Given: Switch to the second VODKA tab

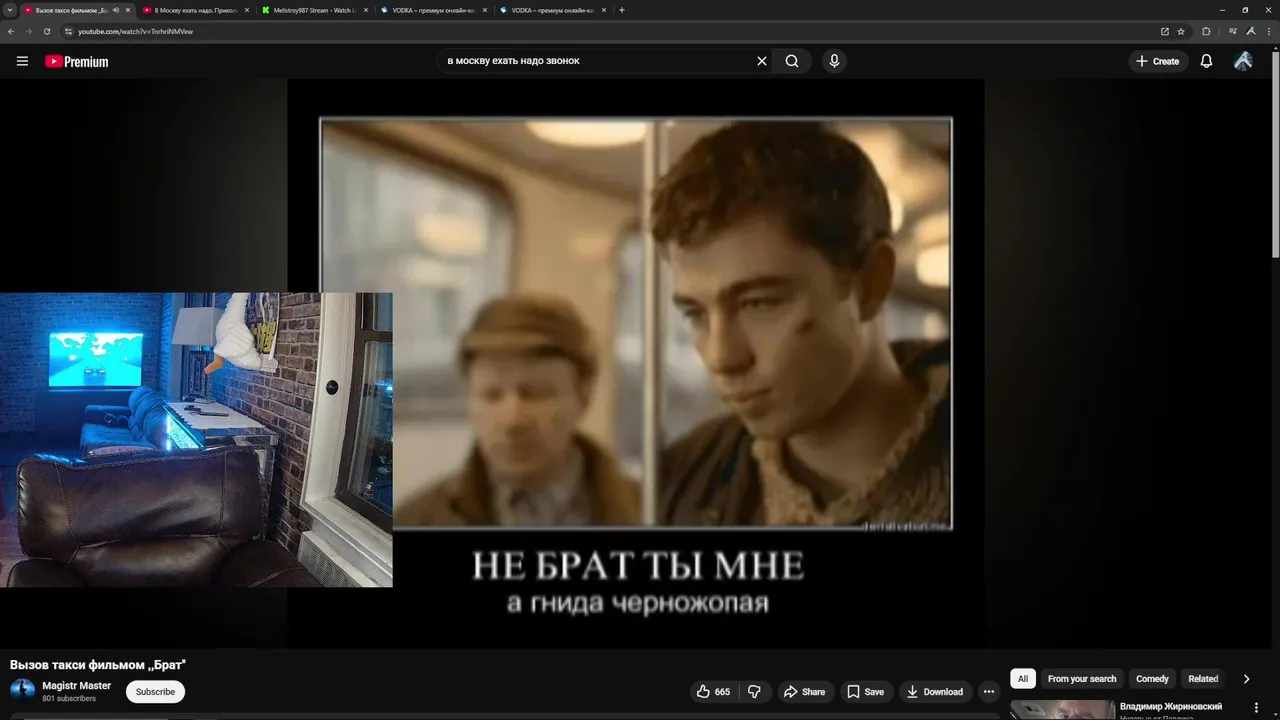Looking at the screenshot, I should coord(551,10).
